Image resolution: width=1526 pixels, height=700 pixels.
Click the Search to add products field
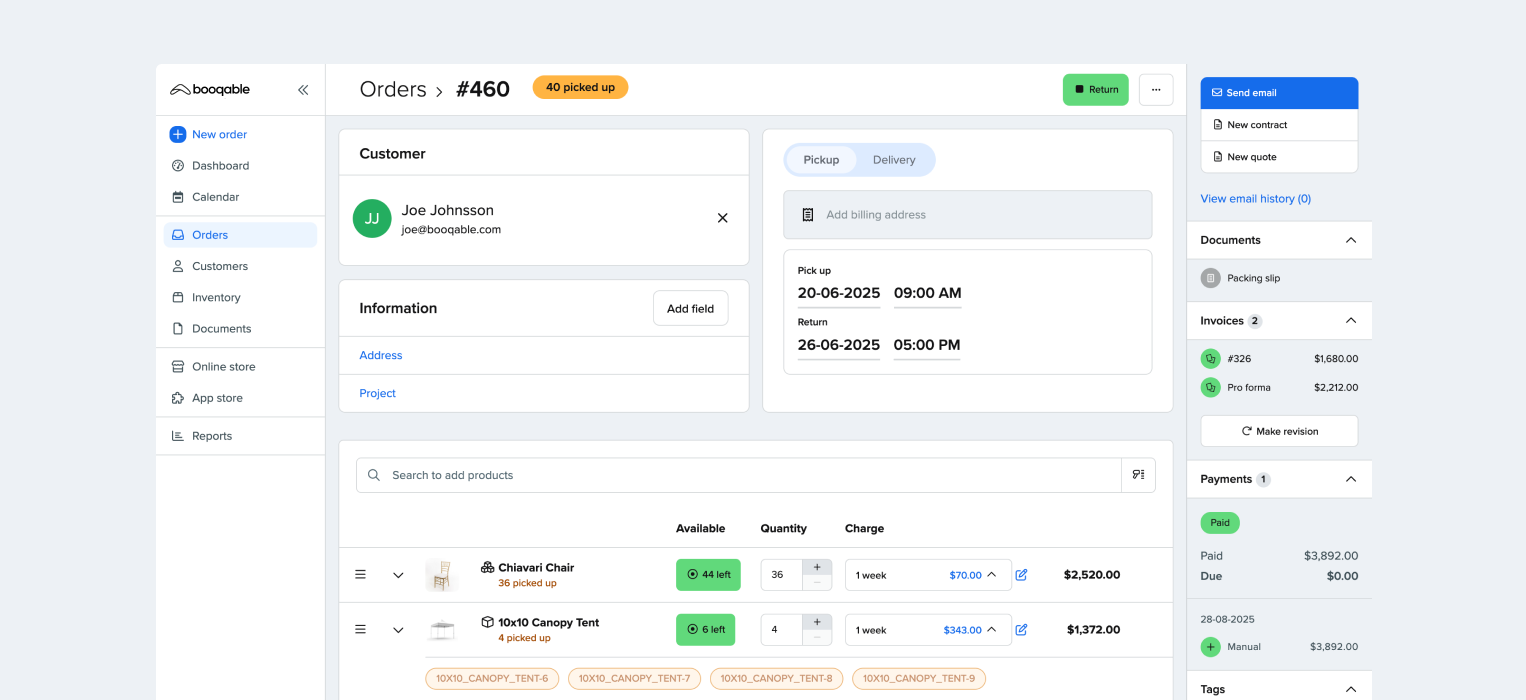click(738, 475)
